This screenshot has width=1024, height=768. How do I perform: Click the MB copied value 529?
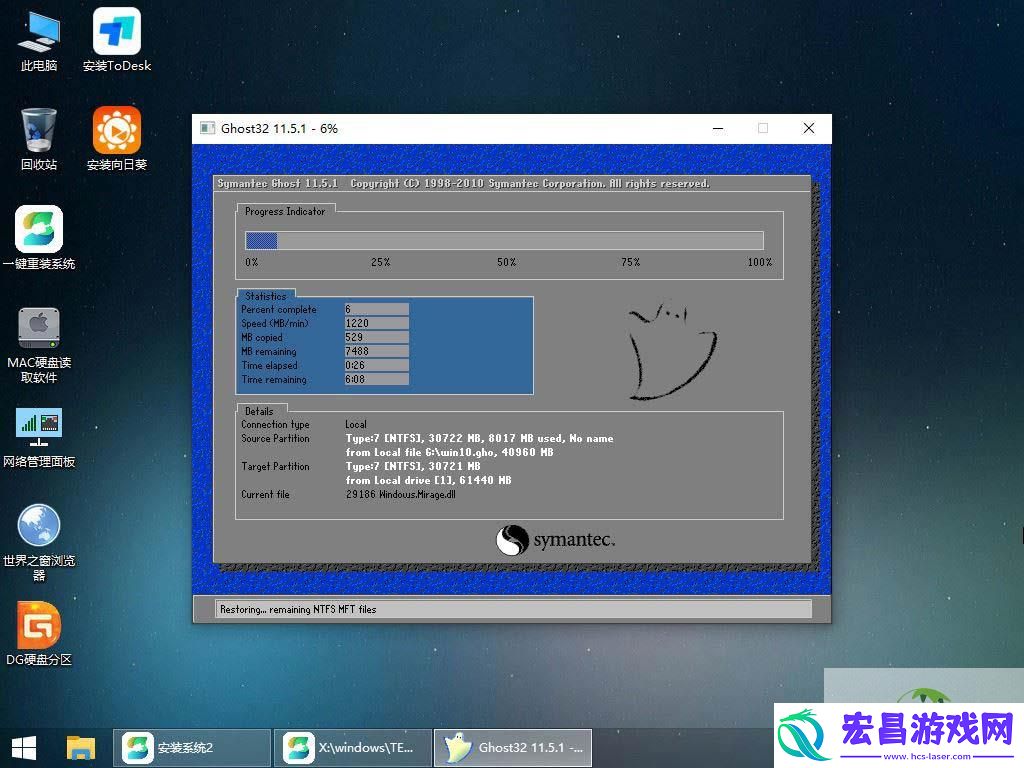click(x=376, y=337)
